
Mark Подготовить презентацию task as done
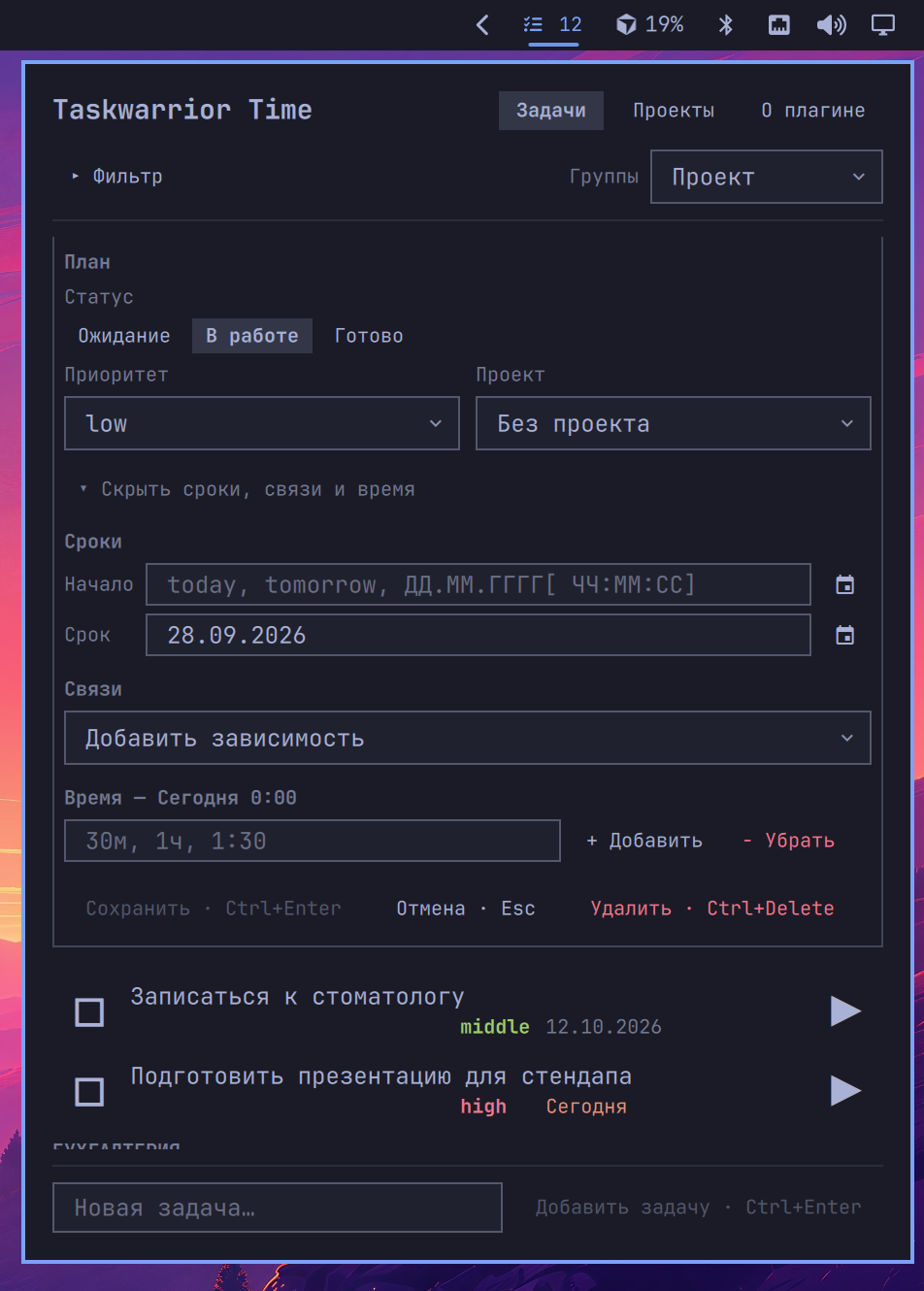click(89, 1092)
